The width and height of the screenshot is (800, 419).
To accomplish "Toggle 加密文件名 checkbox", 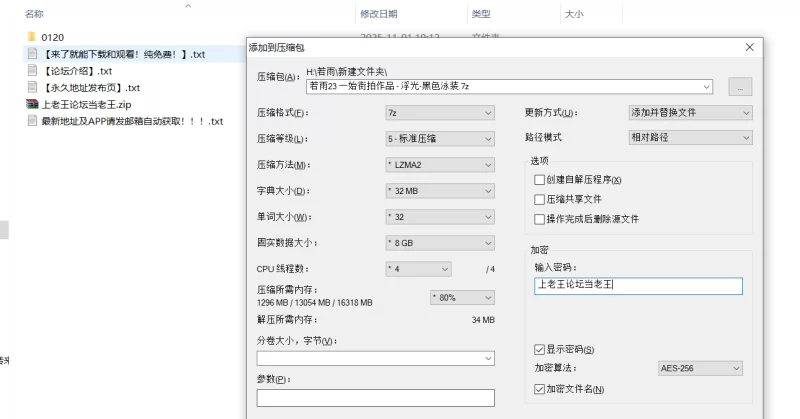I will tap(540, 388).
